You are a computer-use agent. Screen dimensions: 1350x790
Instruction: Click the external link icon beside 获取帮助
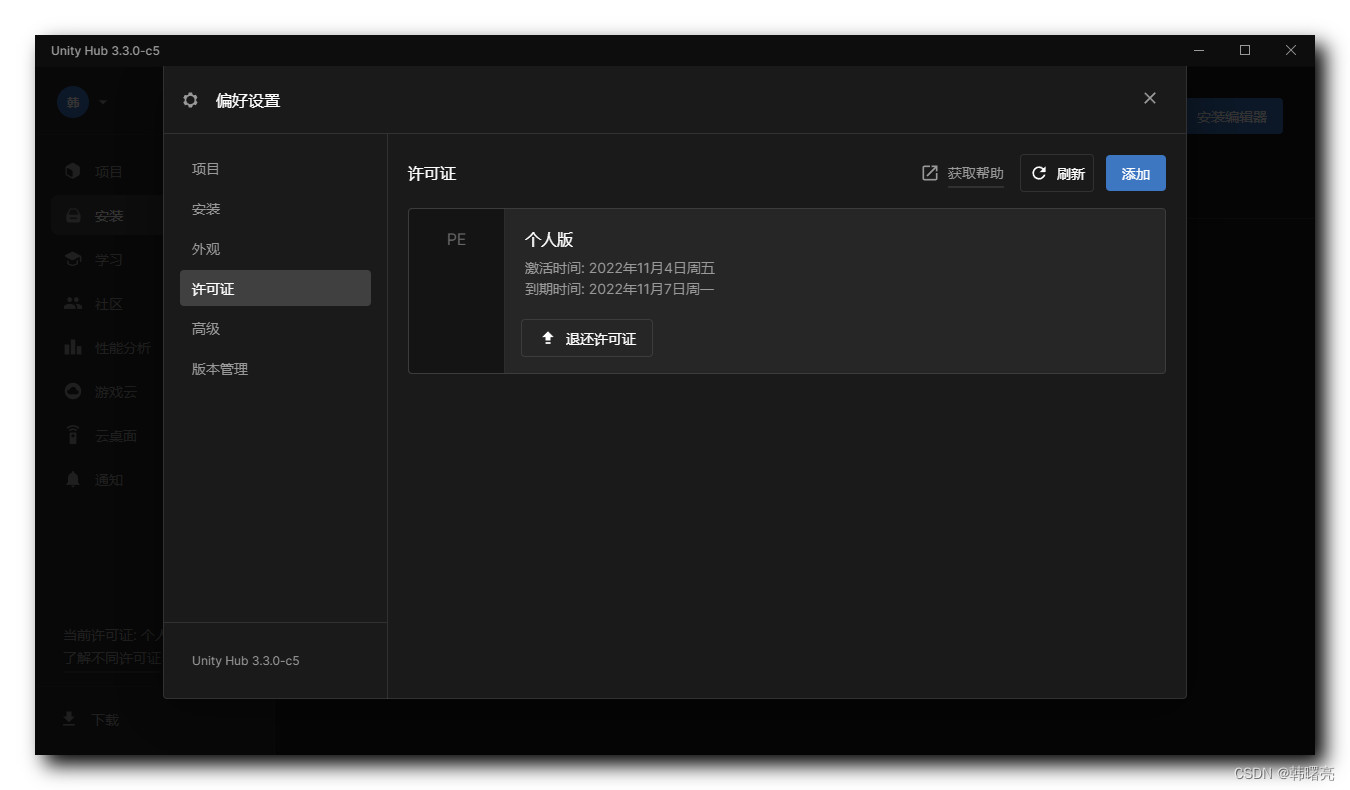930,173
